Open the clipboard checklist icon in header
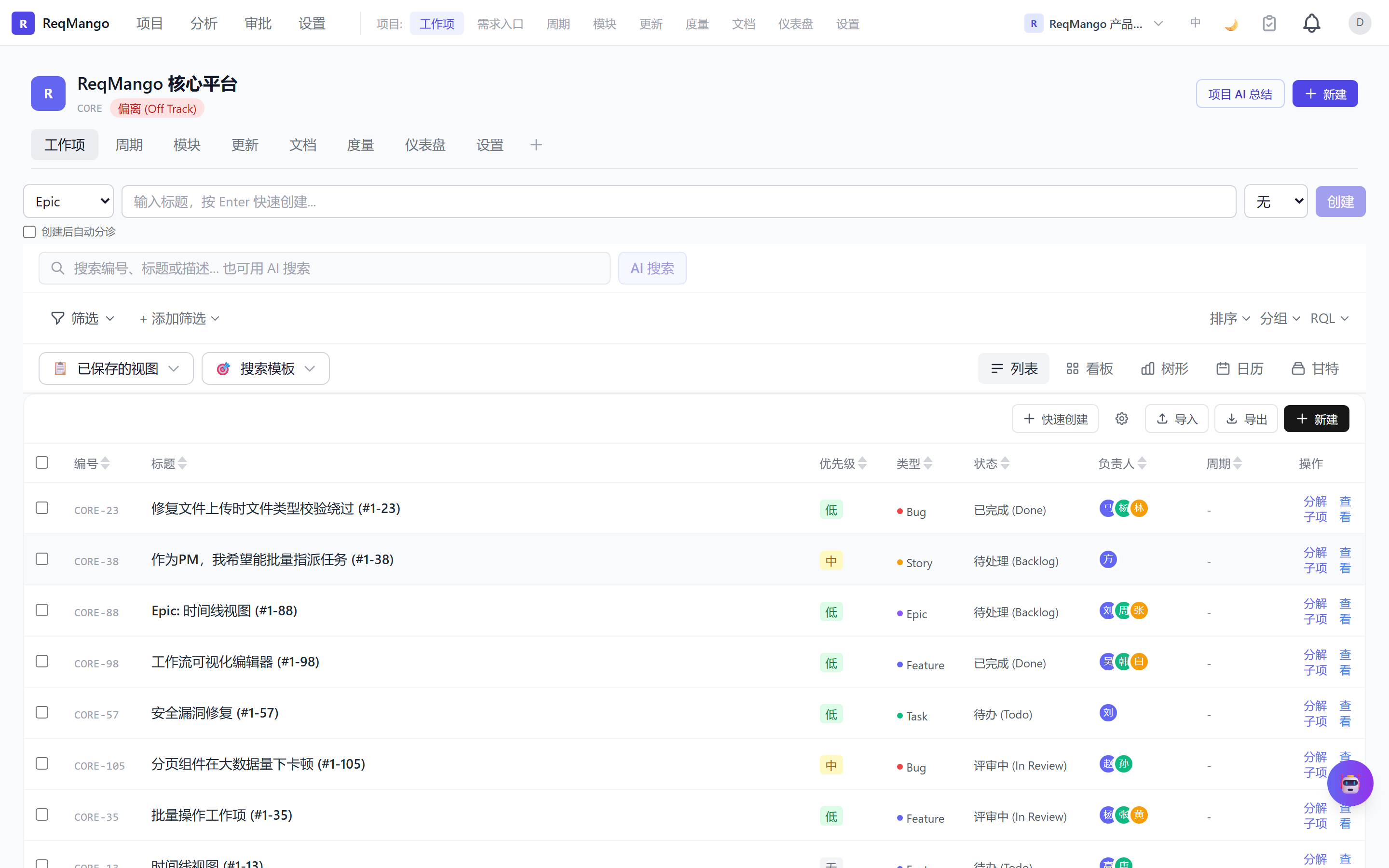Screen dimensions: 1389x868 [1269, 24]
